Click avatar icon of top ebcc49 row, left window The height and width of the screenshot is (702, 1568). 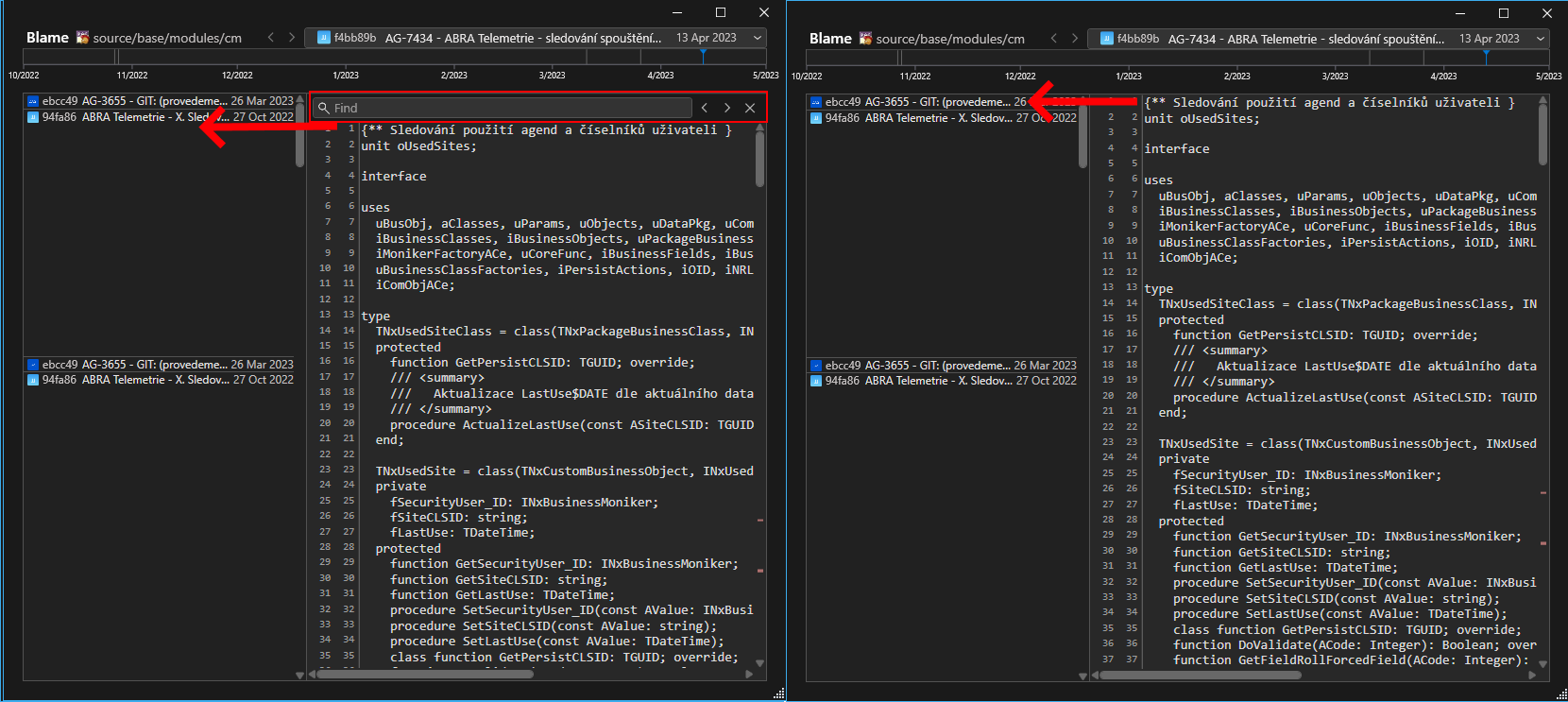(x=33, y=101)
